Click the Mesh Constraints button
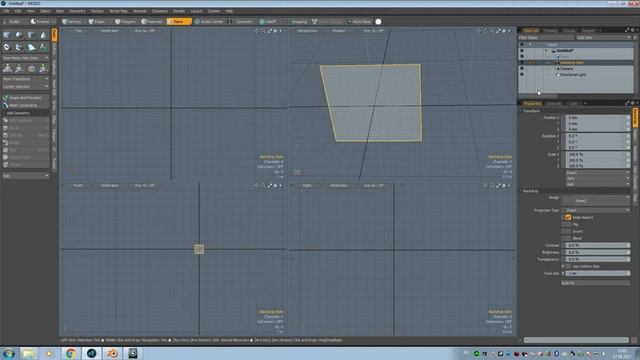This screenshot has width=640, height=360. click(x=25, y=105)
